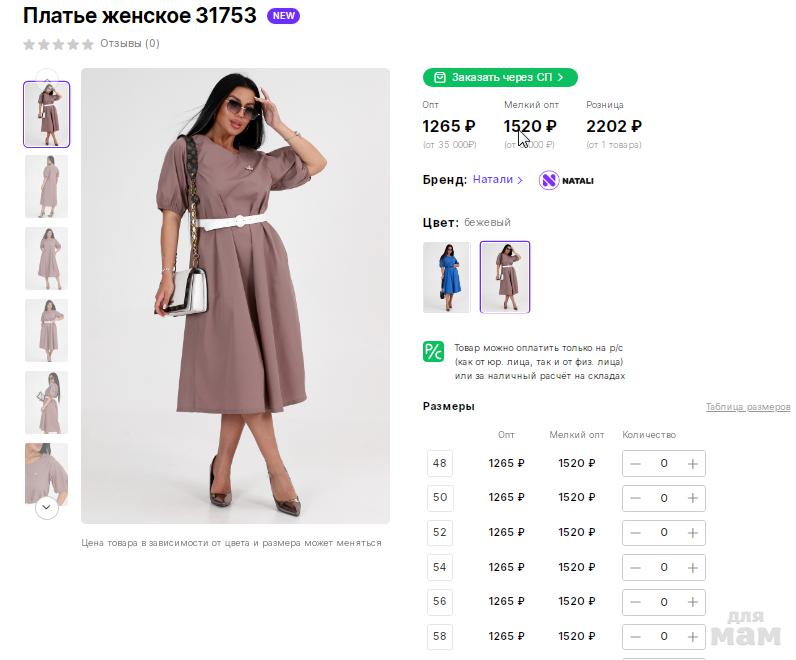Select the blue dress color swatch
Image resolution: width=796 pixels, height=660 pixels.
[446, 277]
